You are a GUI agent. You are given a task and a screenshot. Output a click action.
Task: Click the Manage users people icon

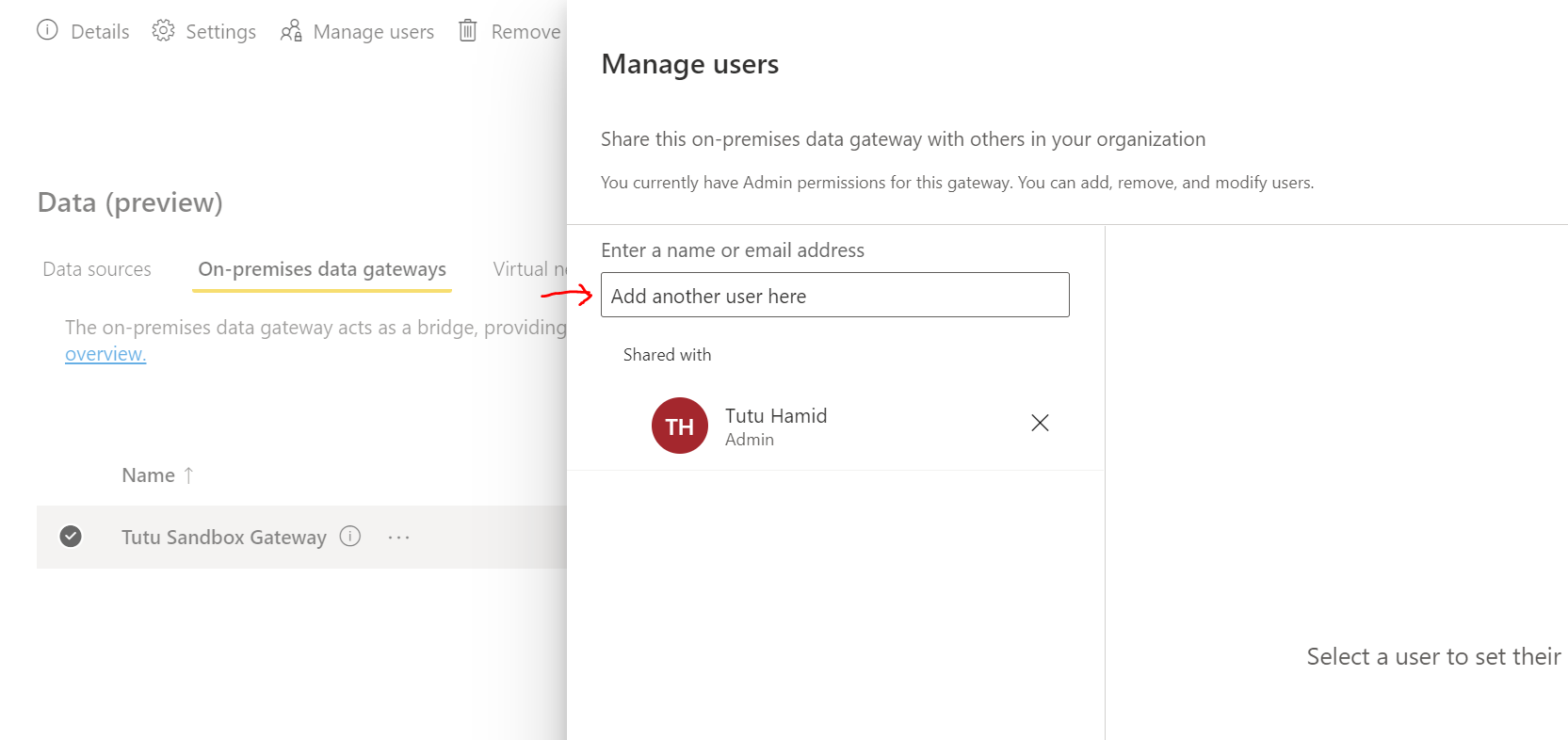coord(291,31)
